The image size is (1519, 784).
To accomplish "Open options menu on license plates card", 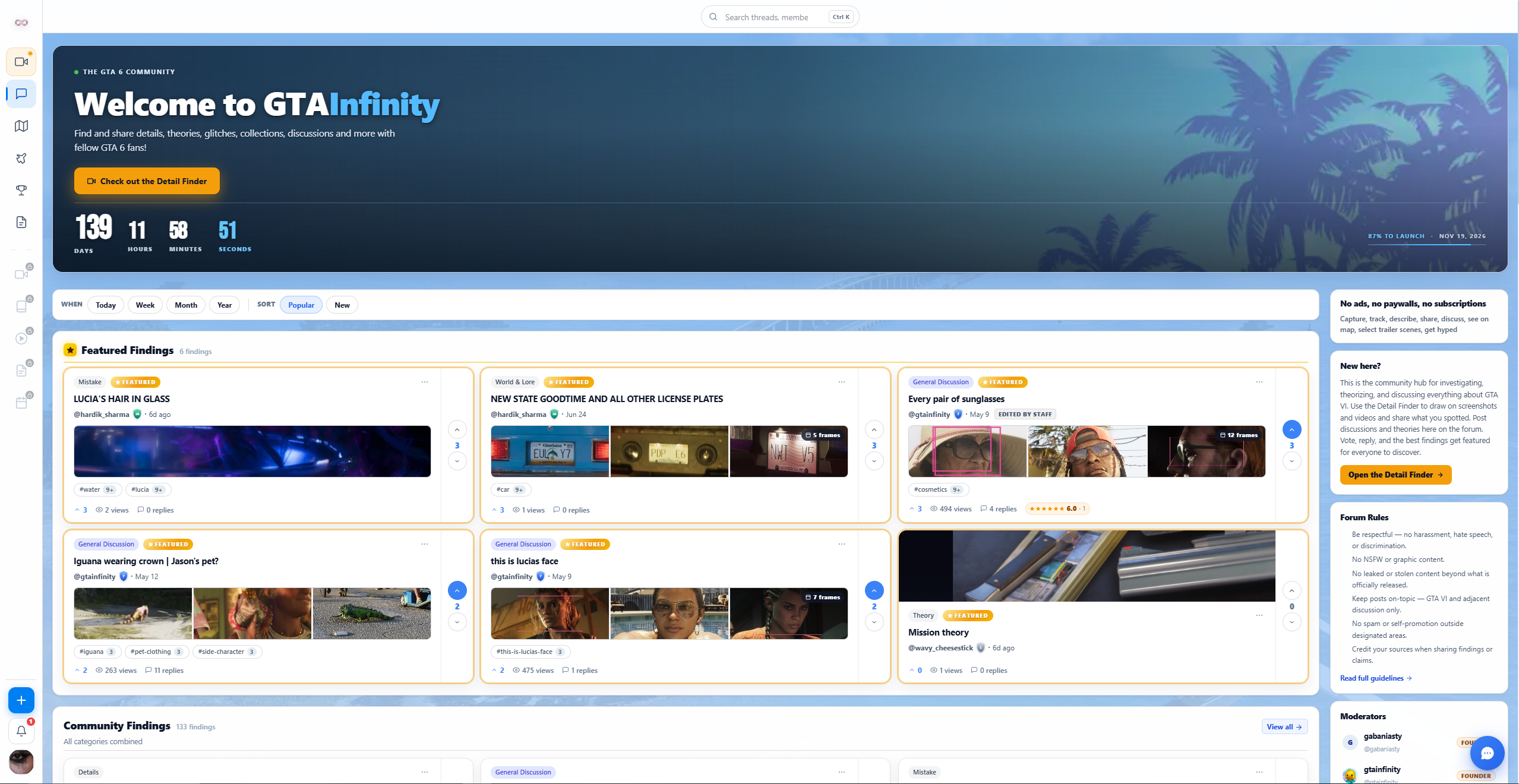I will pyautogui.click(x=842, y=382).
